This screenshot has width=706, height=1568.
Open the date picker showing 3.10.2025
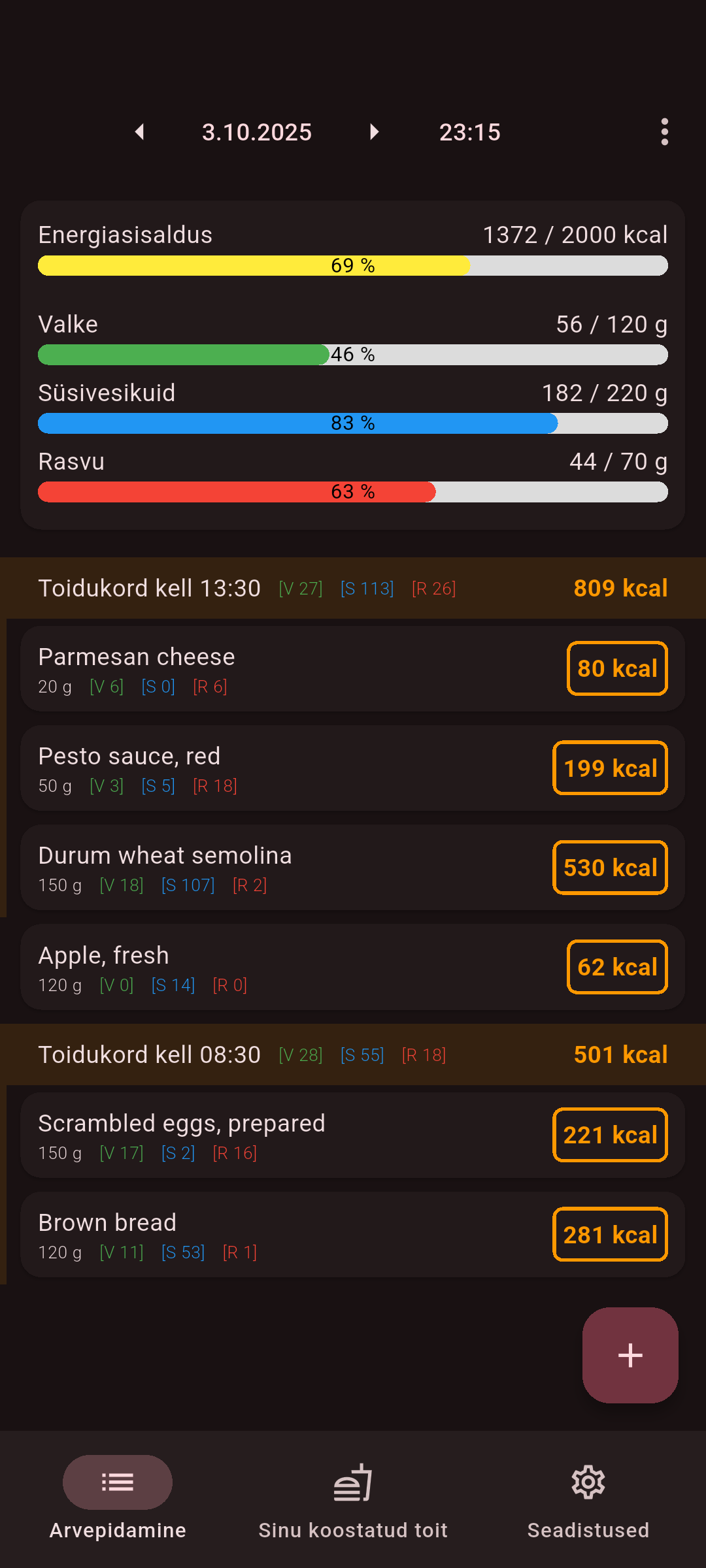(257, 132)
